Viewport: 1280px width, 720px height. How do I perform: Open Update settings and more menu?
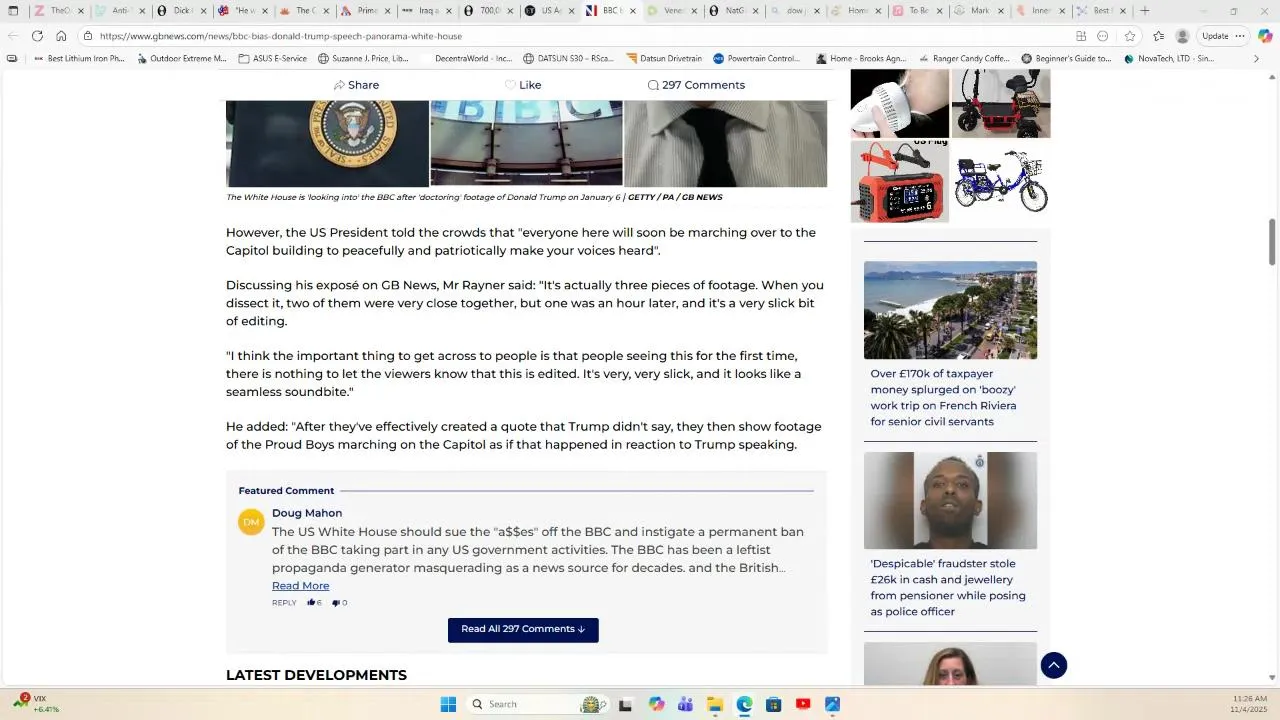pyautogui.click(x=1225, y=36)
